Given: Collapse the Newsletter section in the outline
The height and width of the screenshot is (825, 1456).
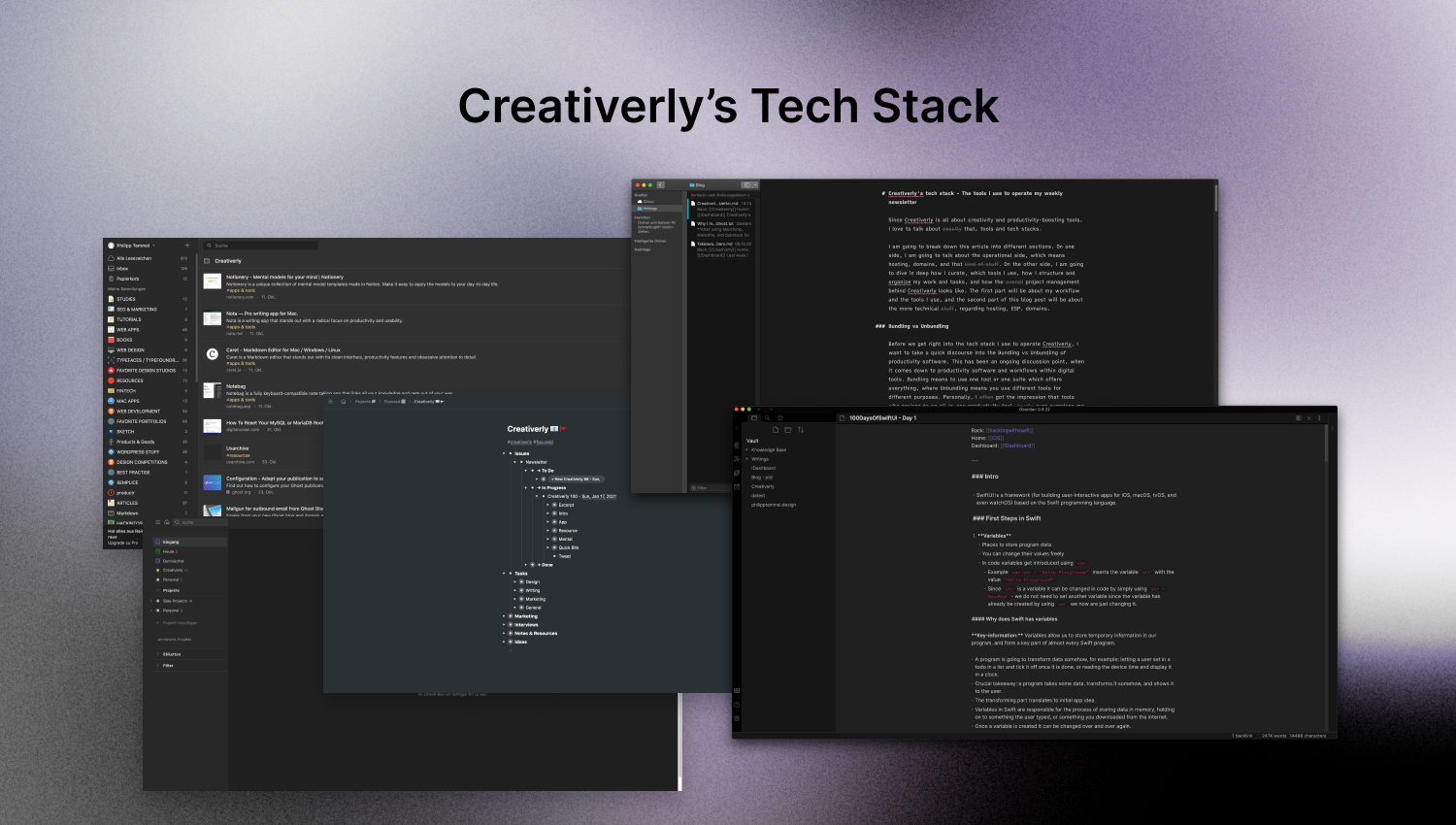Looking at the screenshot, I should click(x=514, y=462).
